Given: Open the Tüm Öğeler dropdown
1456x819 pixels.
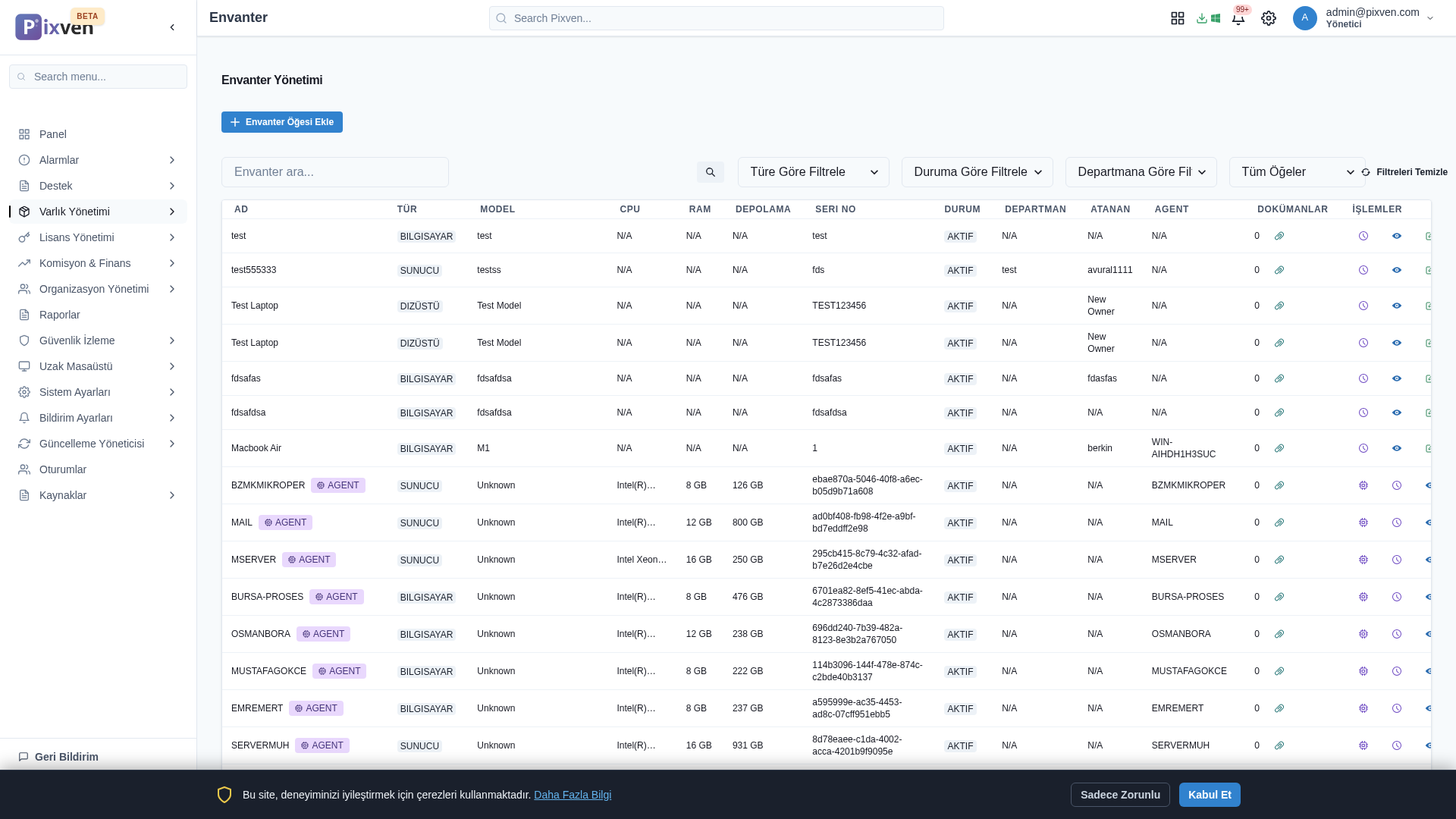Looking at the screenshot, I should pyautogui.click(x=1297, y=172).
